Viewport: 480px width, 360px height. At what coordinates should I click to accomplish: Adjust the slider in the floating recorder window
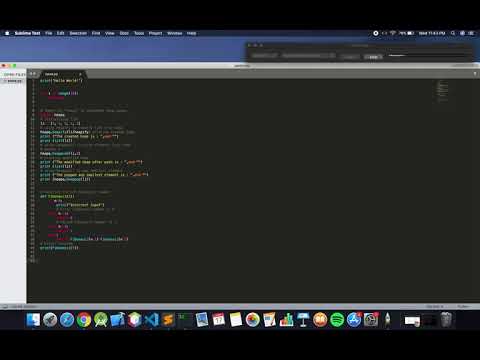(427, 56)
